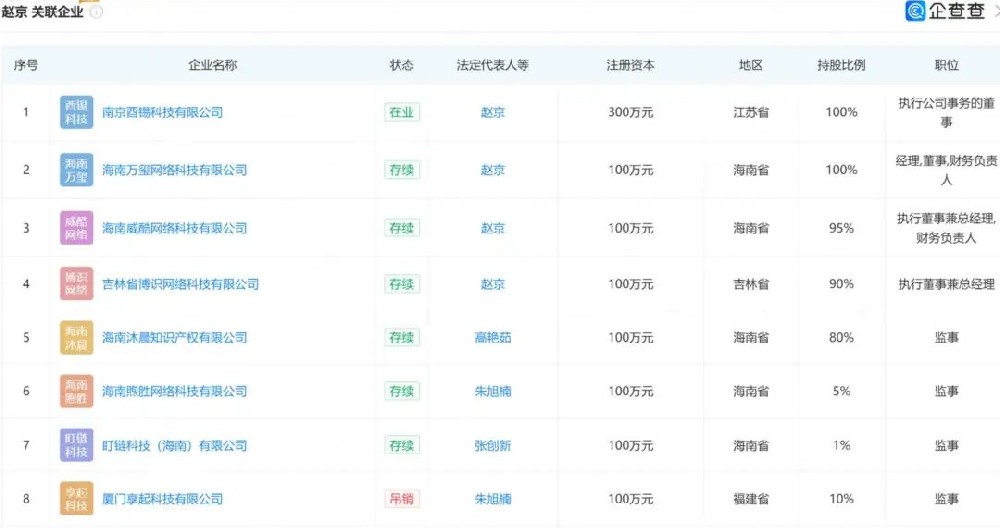Screen dimensions: 1000x528
Task: Click the 法定代表人等 column header
Action: pyautogui.click(x=492, y=64)
